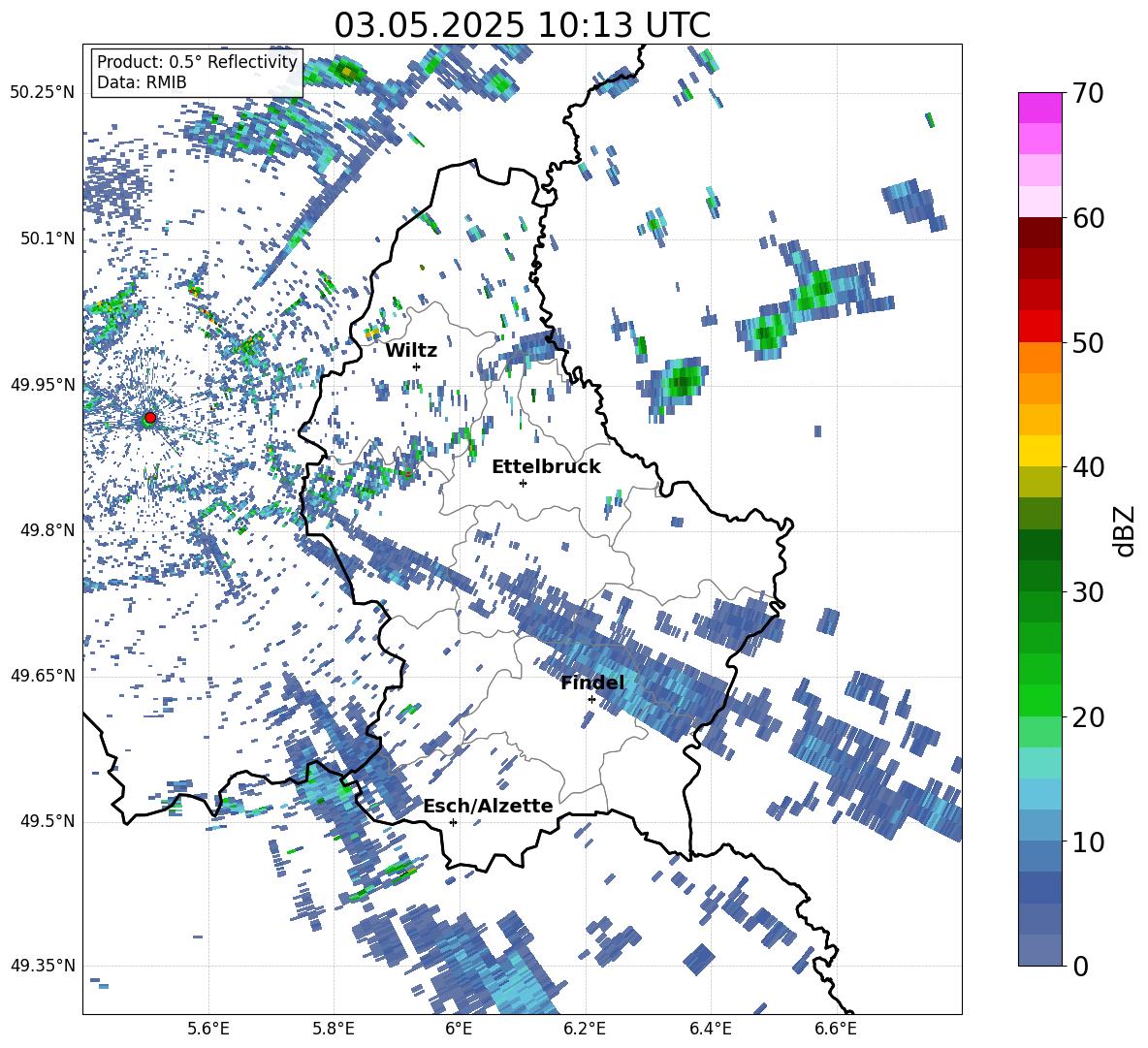
Task: Click the red radar site marker
Action: (150, 418)
